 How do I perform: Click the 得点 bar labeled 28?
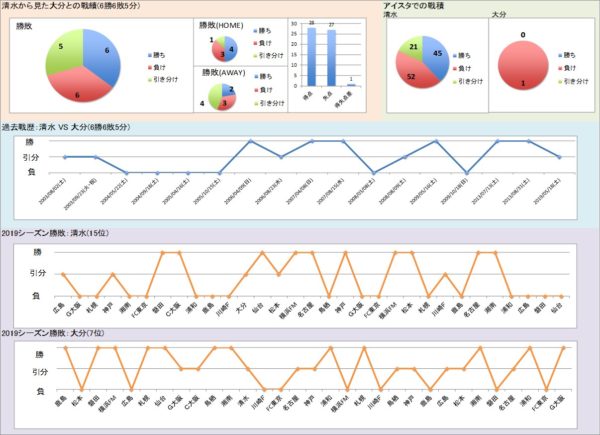[312, 57]
